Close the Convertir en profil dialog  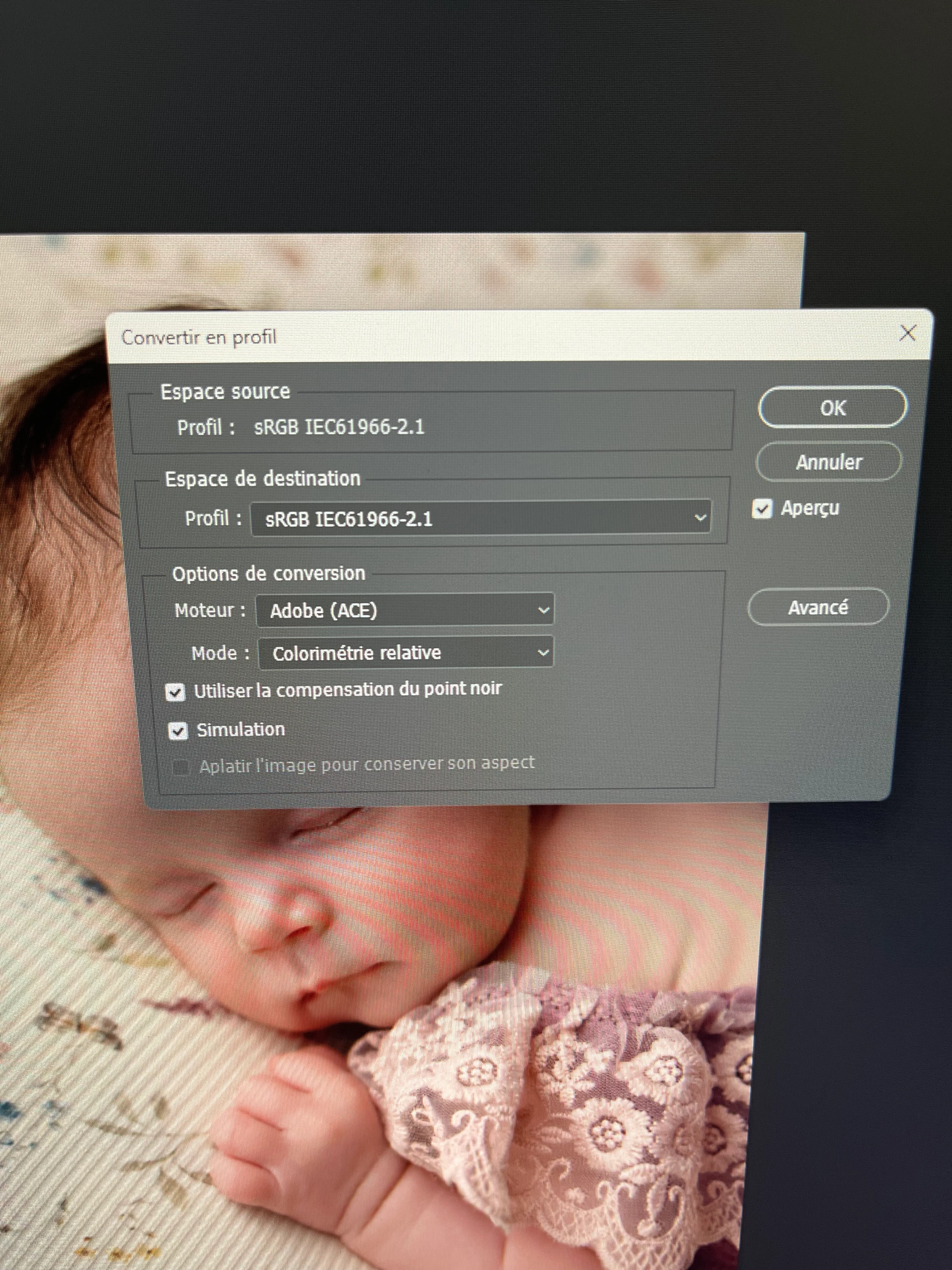pyautogui.click(x=907, y=333)
